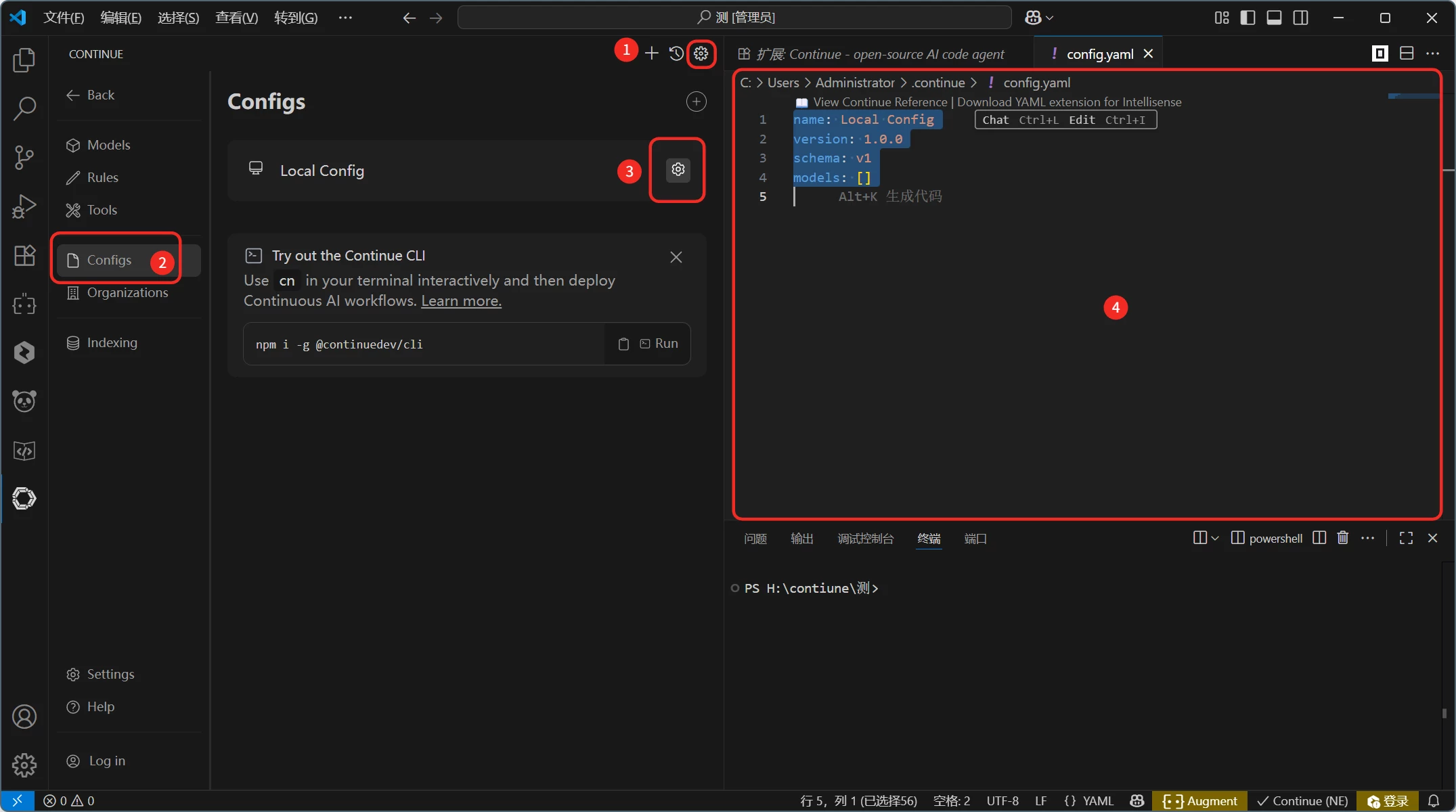The image size is (1456, 812).
Task: Click the circled plus next to Configs heading
Action: coord(696,101)
